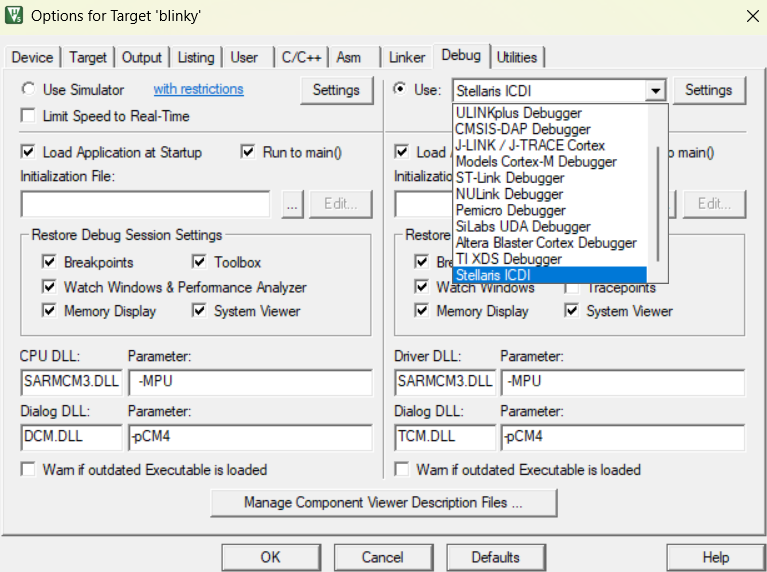Switch to the Device tab
This screenshot has height=572, width=767.
pos(32,57)
